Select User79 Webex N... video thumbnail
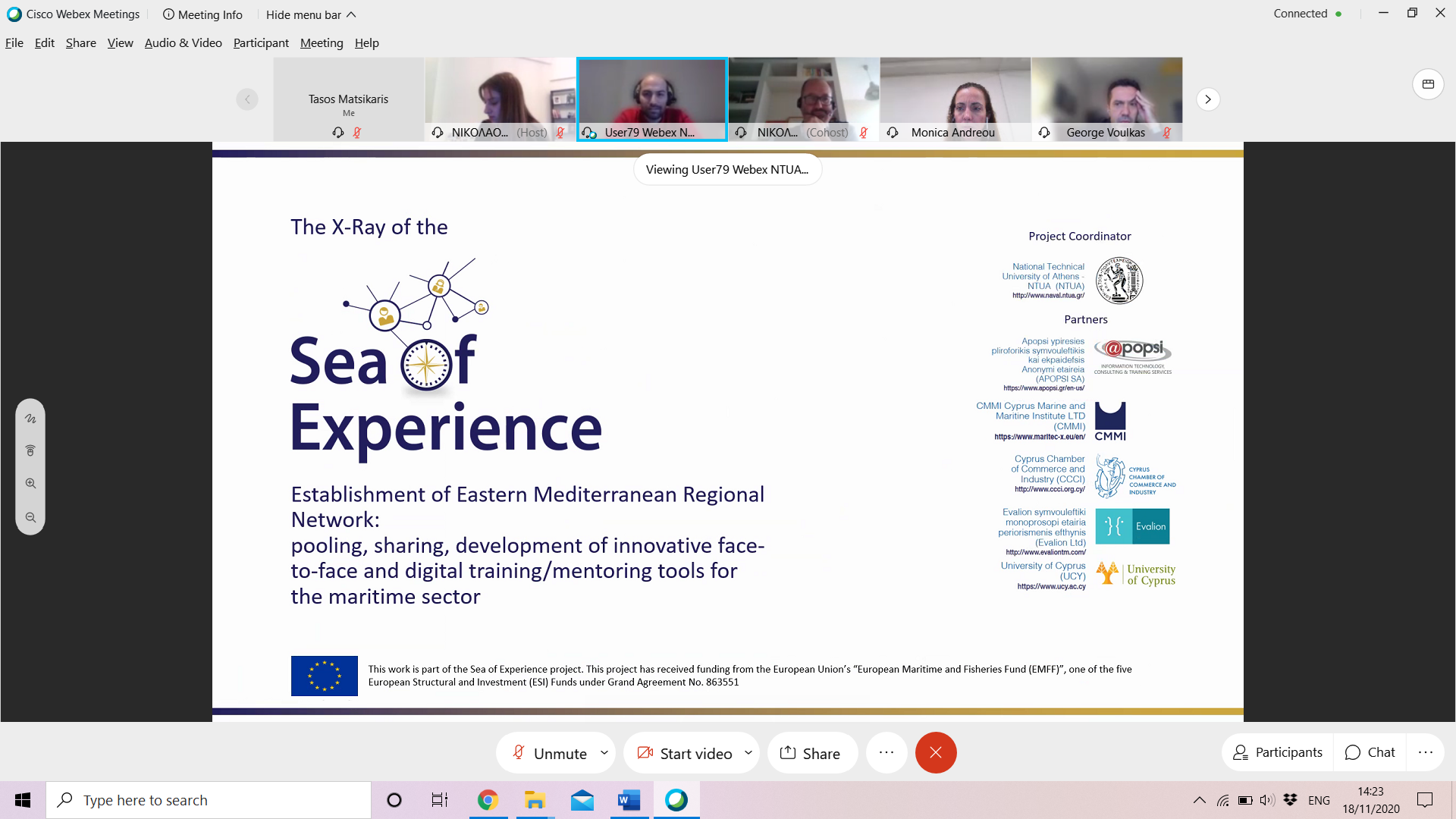This screenshot has height=819, width=1456. 651,99
